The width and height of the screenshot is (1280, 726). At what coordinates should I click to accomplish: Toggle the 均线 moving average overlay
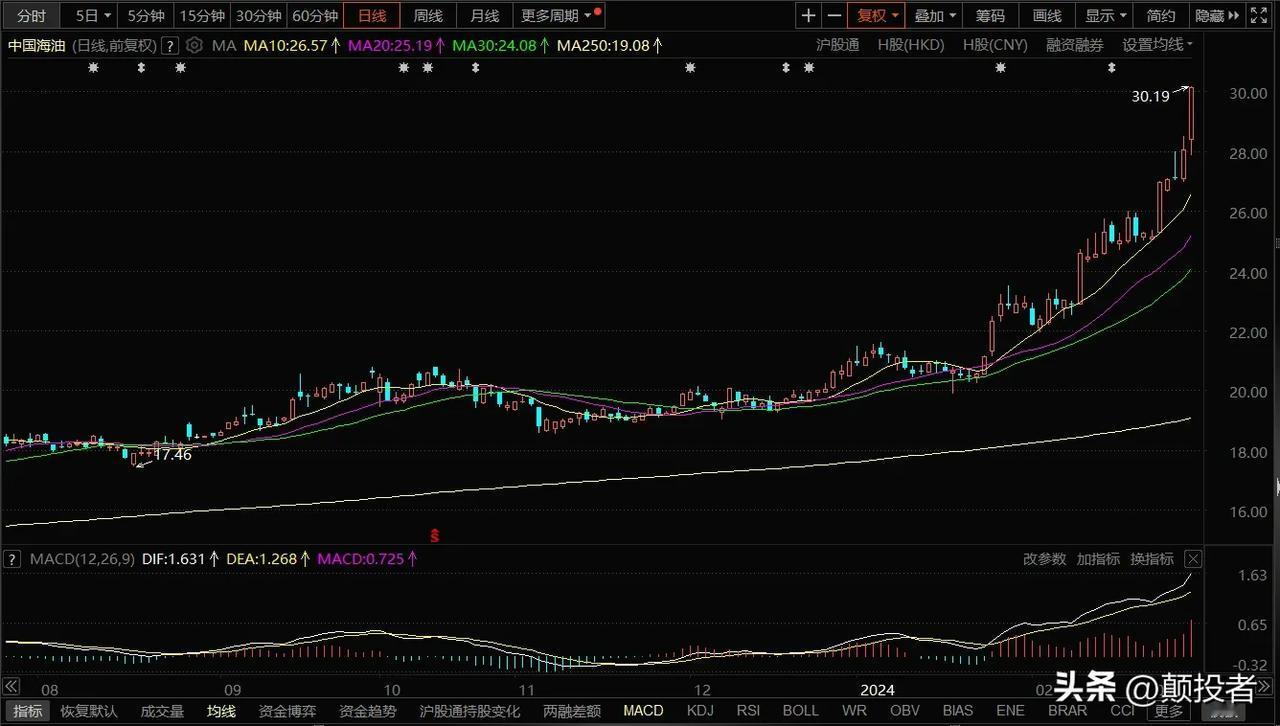click(x=221, y=712)
